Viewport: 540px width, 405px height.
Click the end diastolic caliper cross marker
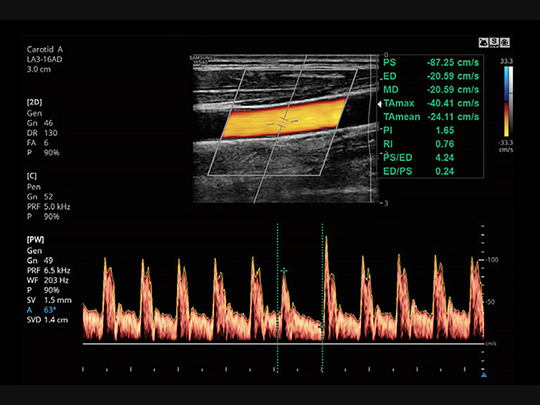[x=322, y=326]
